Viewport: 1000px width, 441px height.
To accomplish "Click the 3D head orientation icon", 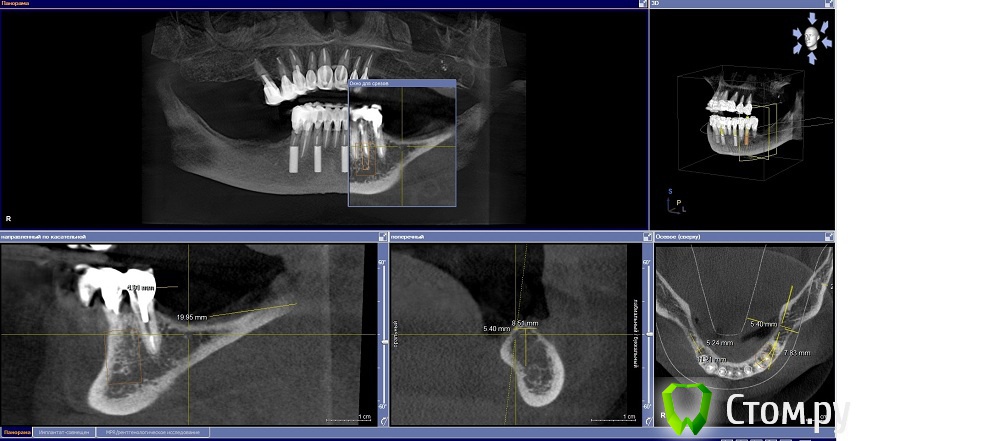I will click(811, 37).
